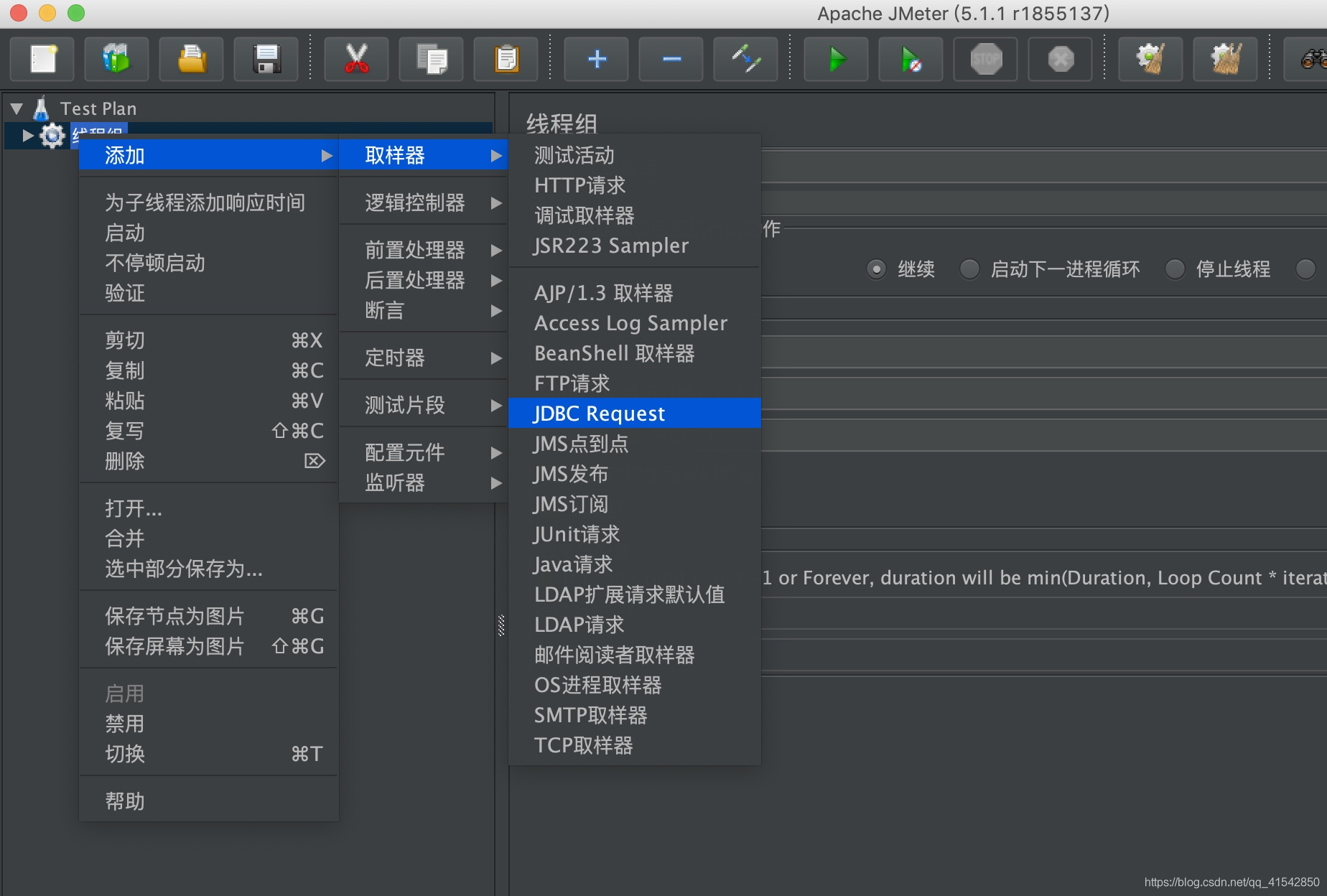
Task: Click the Cut scissors icon
Action: [x=357, y=59]
